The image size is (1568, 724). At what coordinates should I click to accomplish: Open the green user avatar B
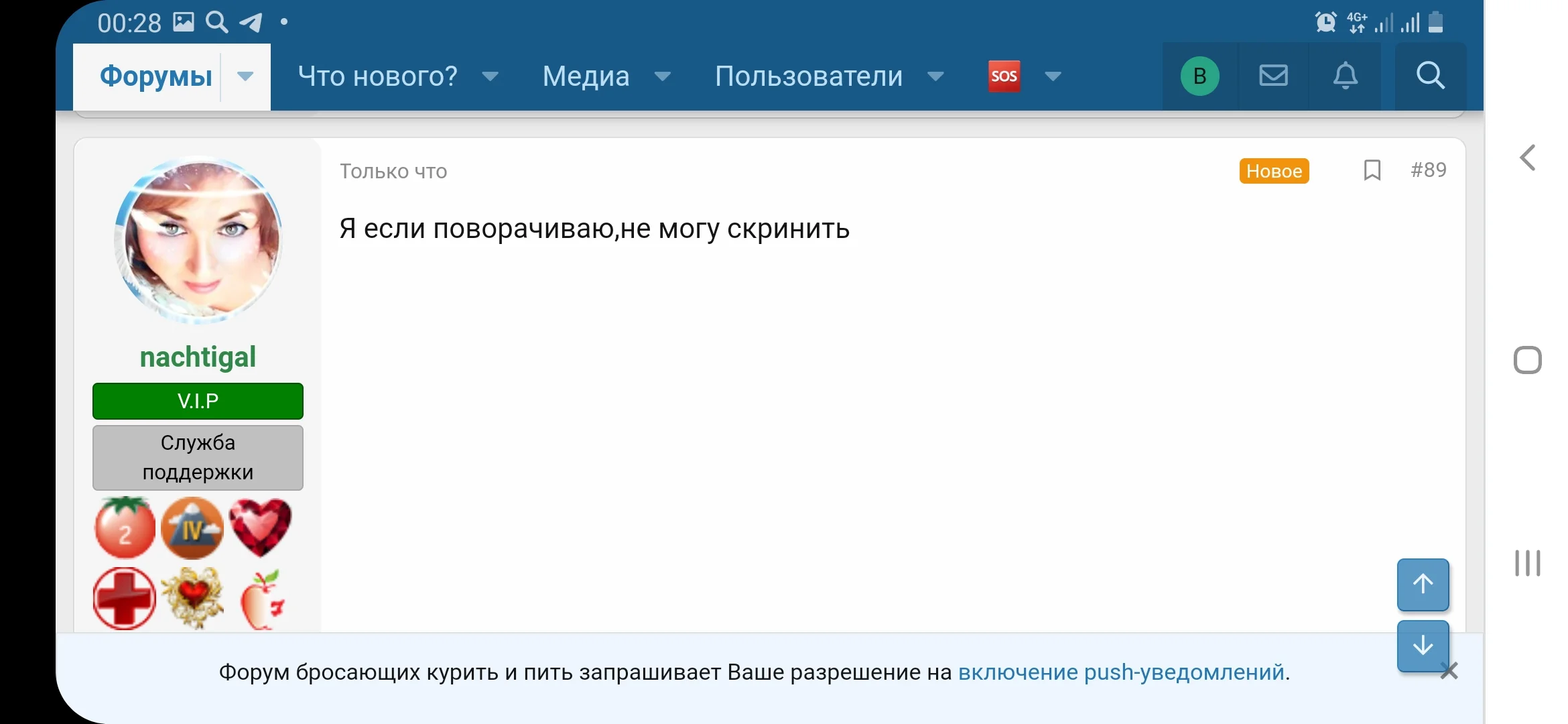[x=1199, y=76]
